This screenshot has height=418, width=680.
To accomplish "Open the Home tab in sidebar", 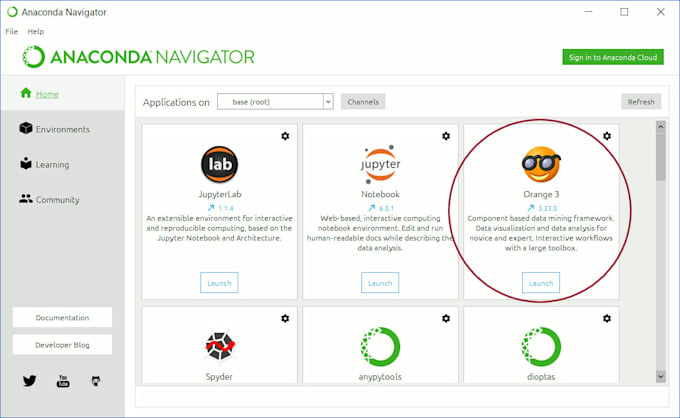I will click(x=62, y=94).
